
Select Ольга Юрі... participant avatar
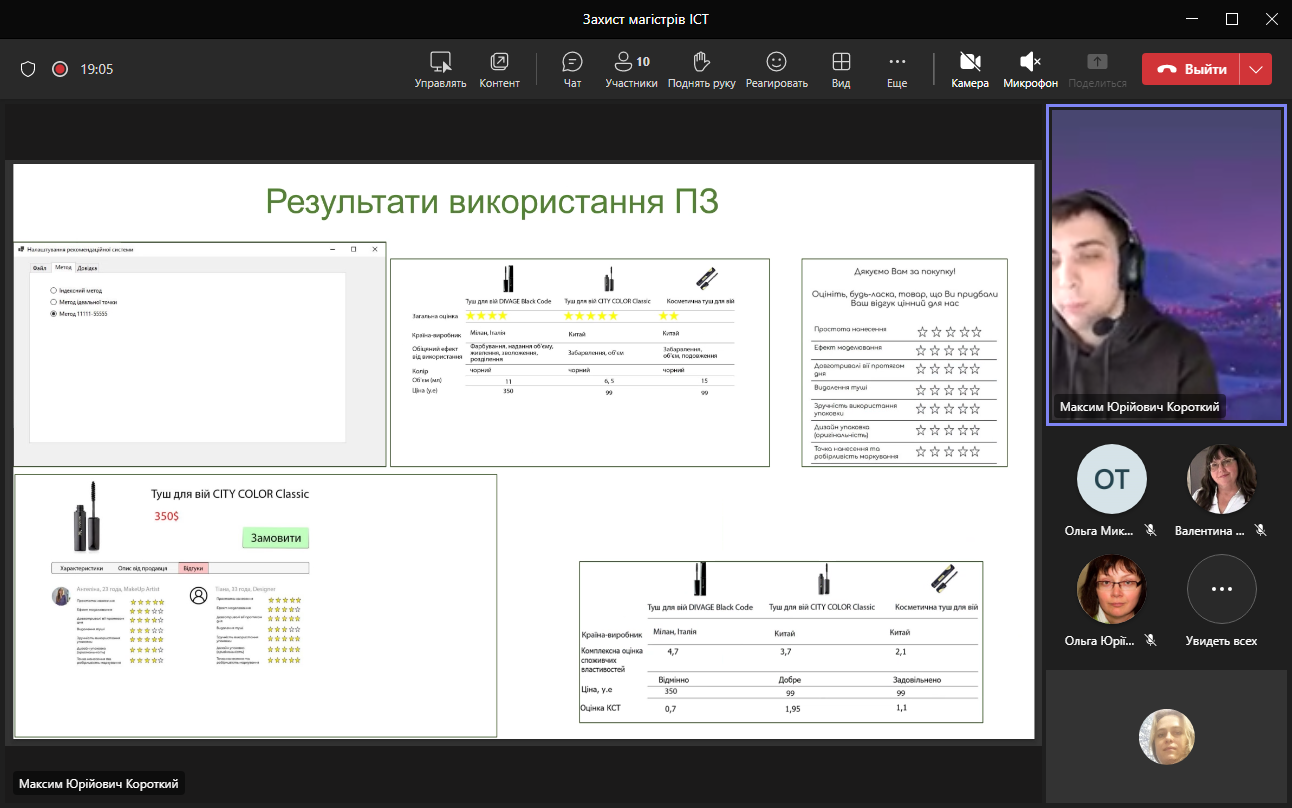(x=1111, y=589)
